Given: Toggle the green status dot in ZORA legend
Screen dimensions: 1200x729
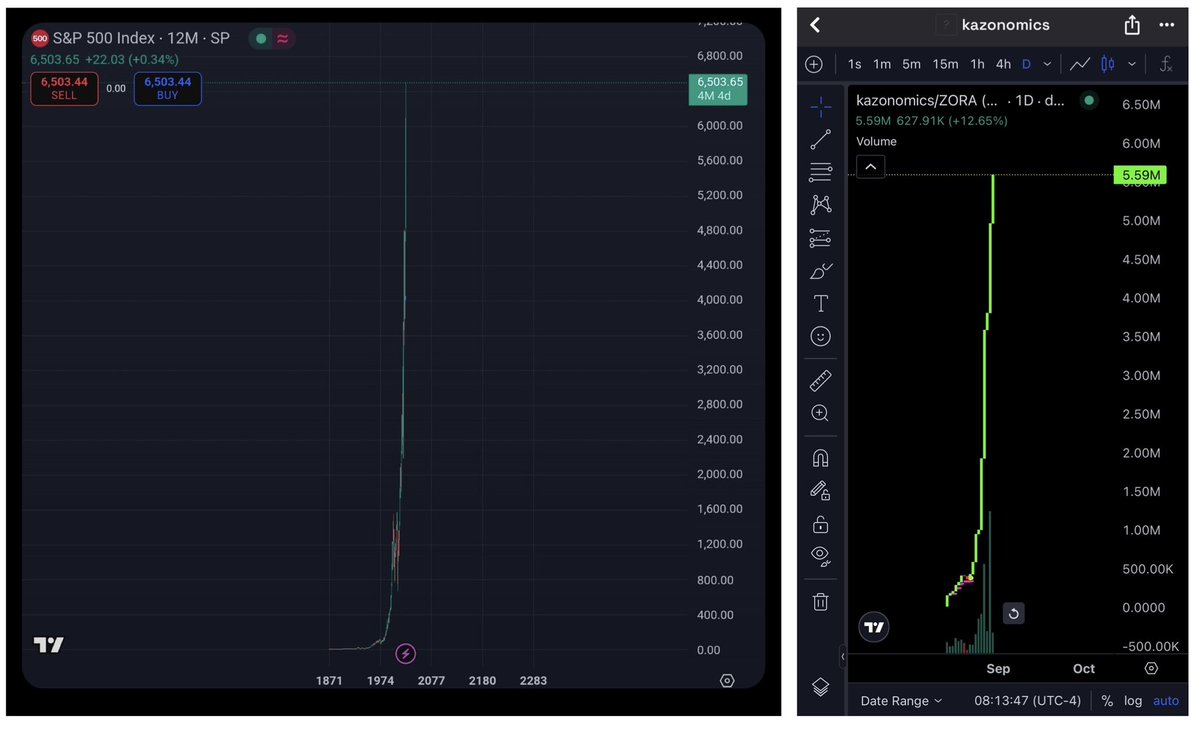Looking at the screenshot, I should 1089,100.
